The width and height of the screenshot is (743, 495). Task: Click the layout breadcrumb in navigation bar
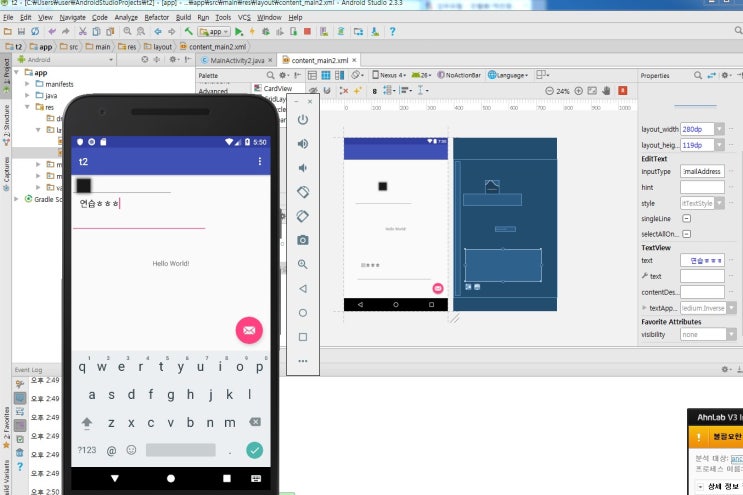click(x=158, y=47)
